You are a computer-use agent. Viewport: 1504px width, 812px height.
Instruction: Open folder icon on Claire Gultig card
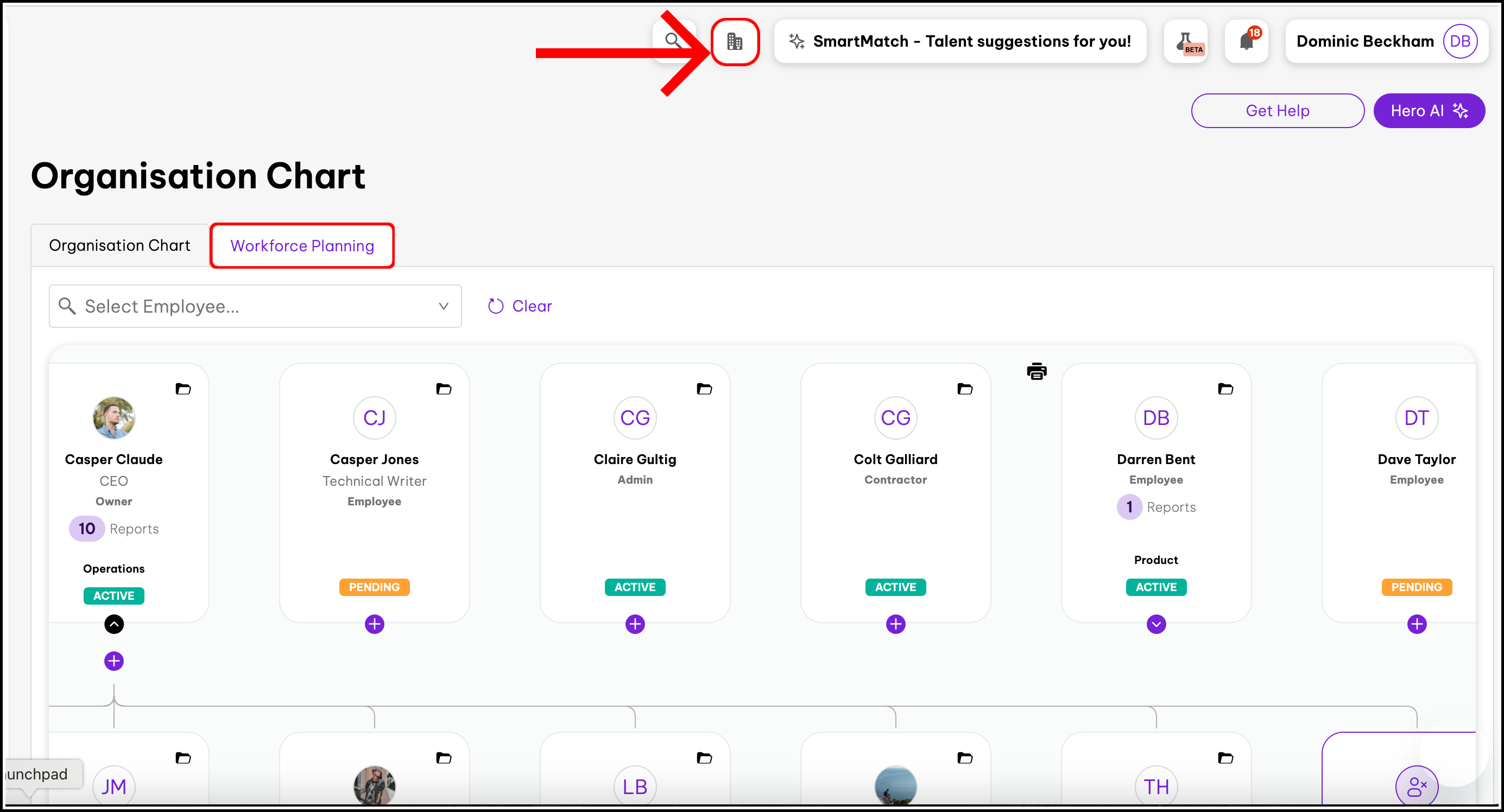coord(704,389)
